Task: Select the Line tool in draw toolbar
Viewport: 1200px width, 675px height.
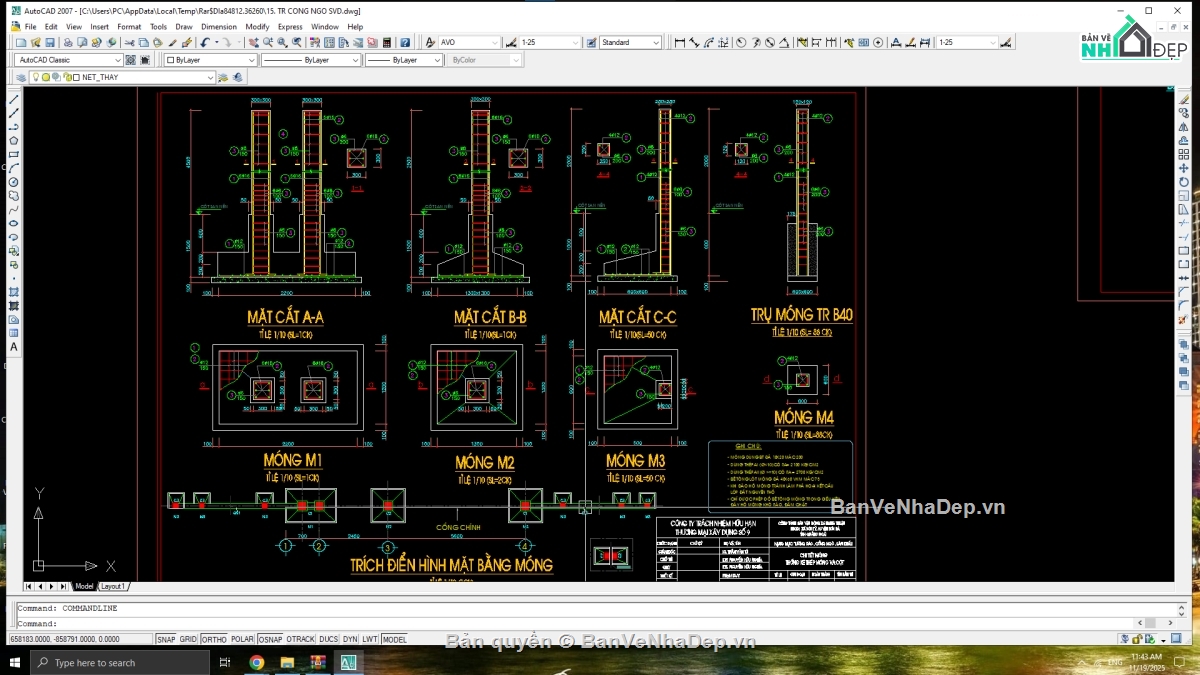Action: (x=14, y=100)
